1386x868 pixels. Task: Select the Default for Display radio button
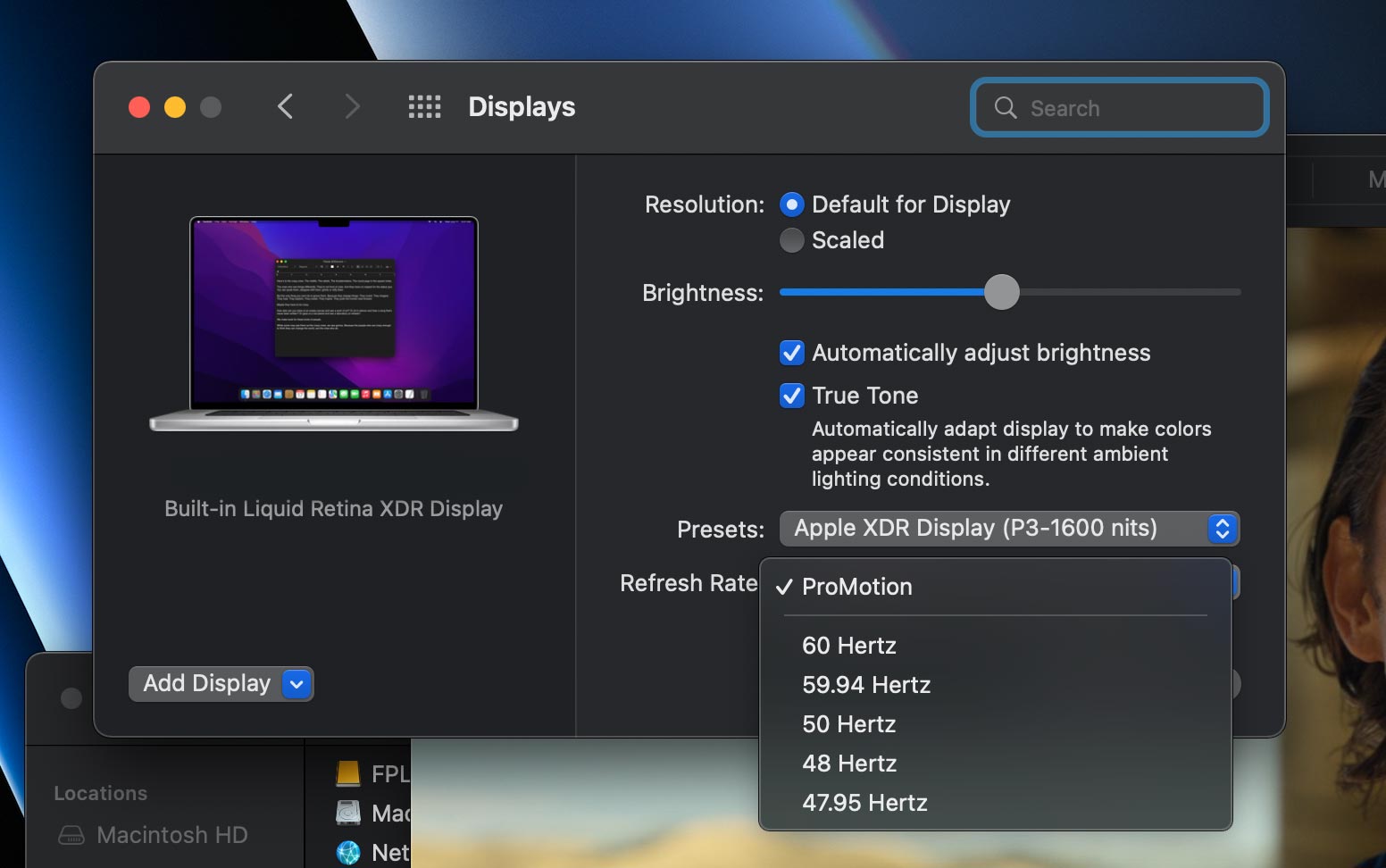792,204
